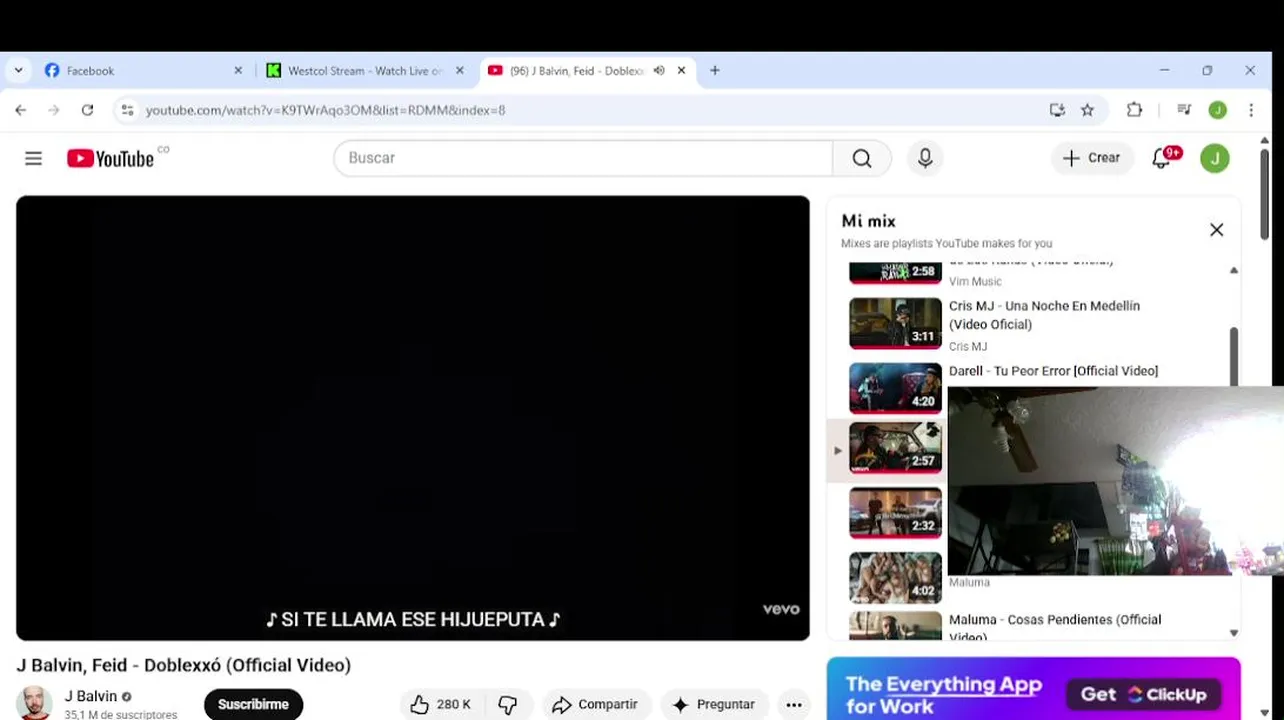Open Chrome three-dot menu
This screenshot has height=720, width=1284.
pyautogui.click(x=1251, y=110)
